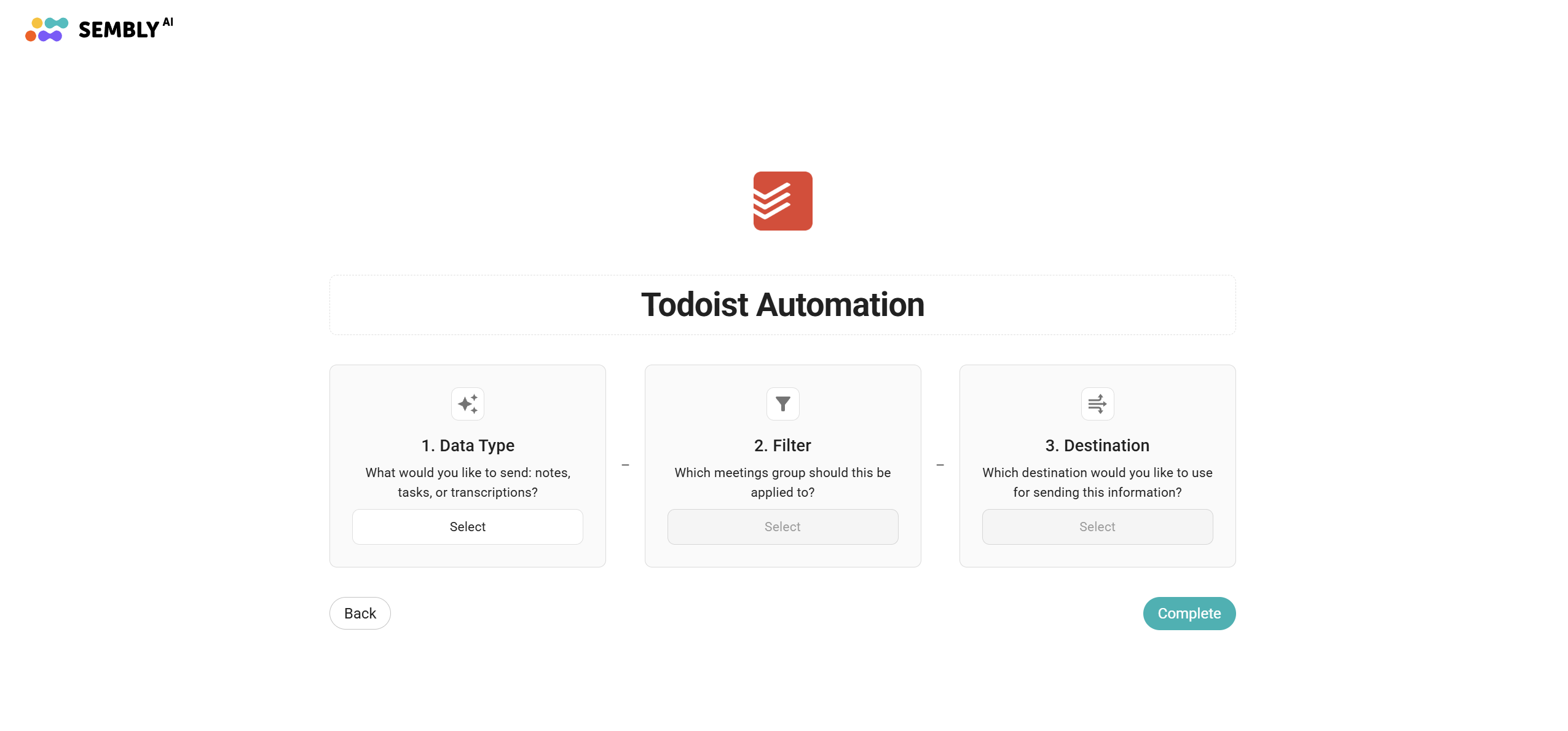This screenshot has height=731, width=1568.
Task: Click the dash between Data Type and Filter
Action: coord(625,465)
